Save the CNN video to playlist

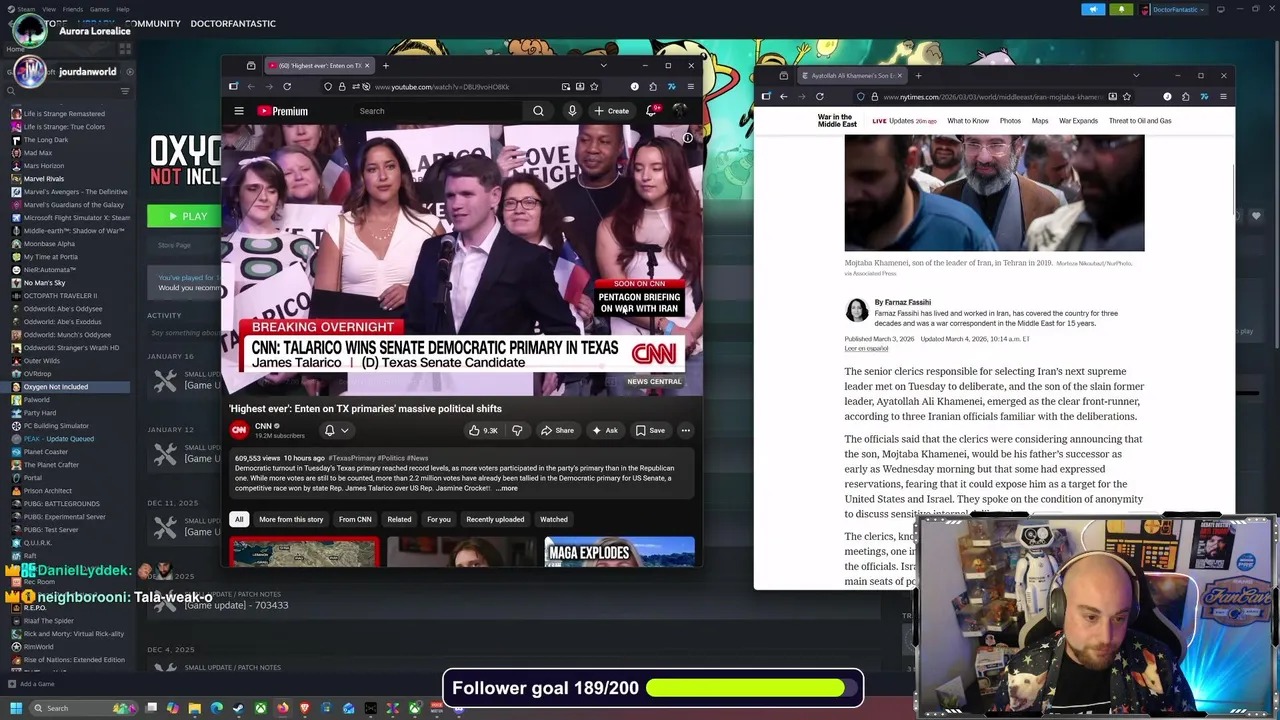(x=650, y=431)
